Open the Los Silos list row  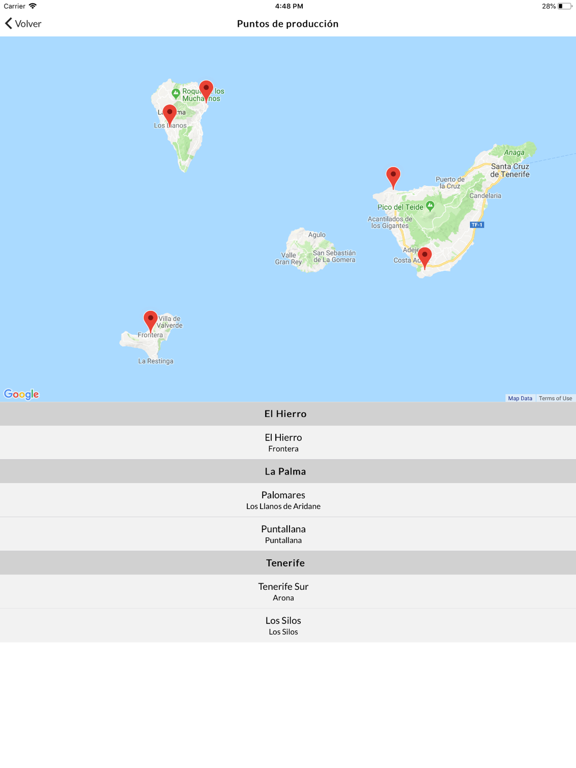288,625
